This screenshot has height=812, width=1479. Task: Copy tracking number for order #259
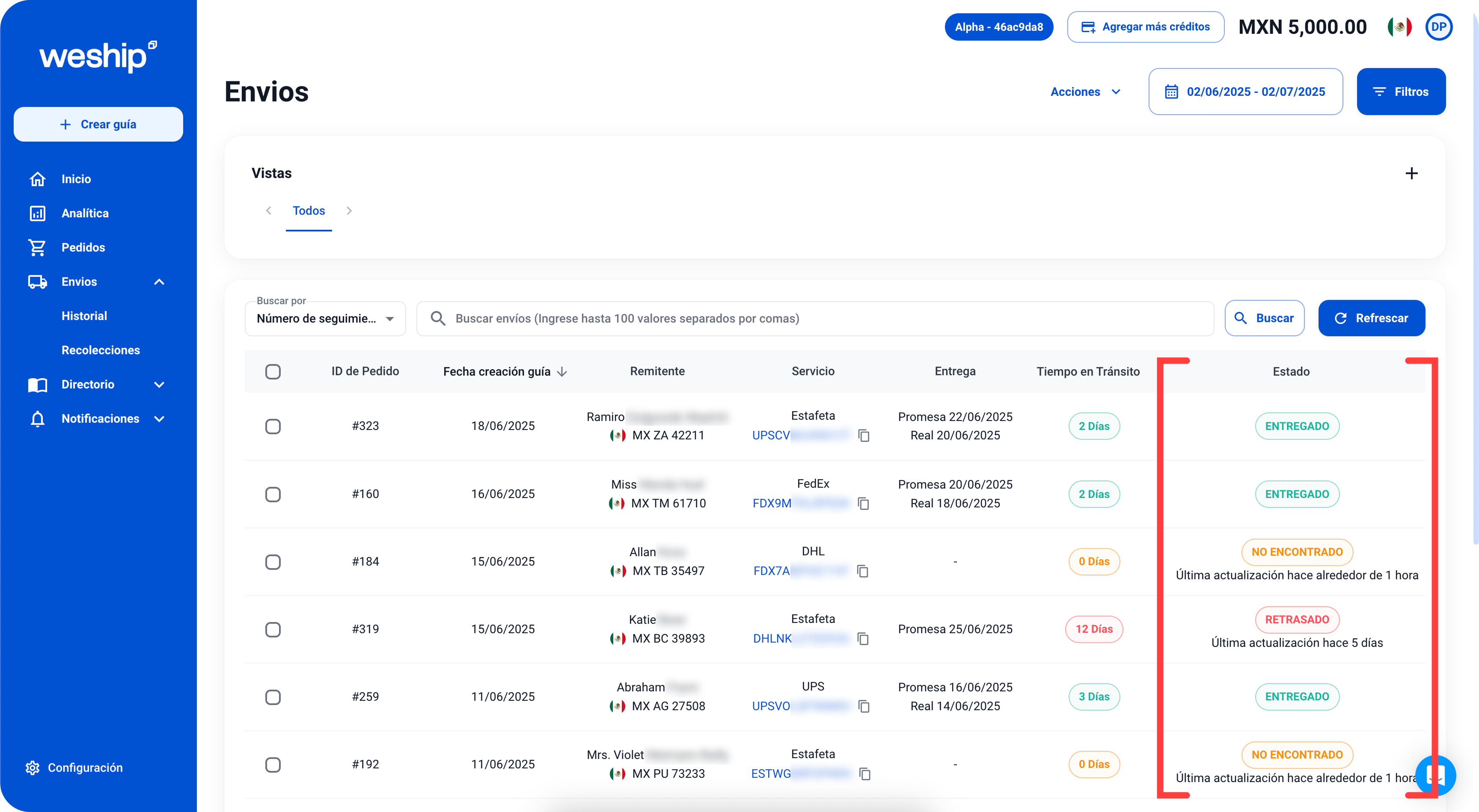[864, 706]
